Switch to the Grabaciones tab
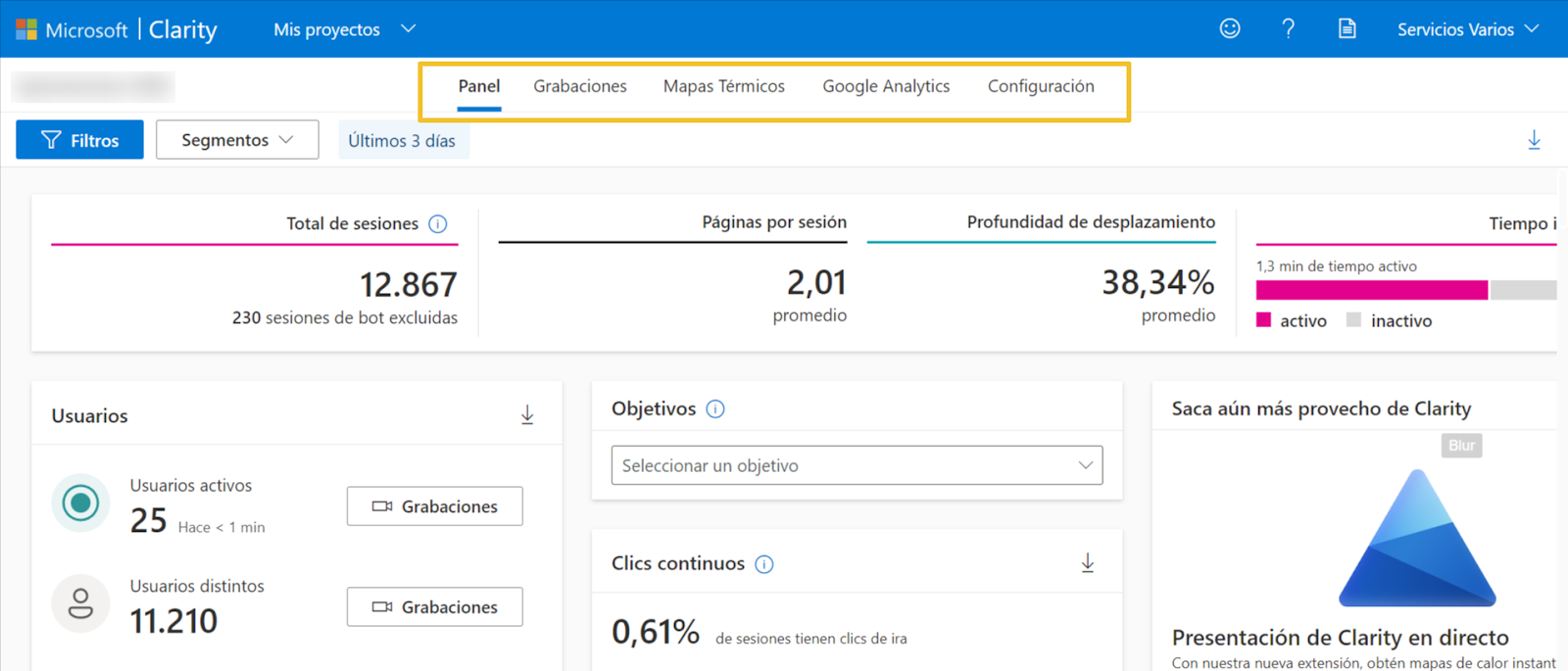 coord(580,86)
